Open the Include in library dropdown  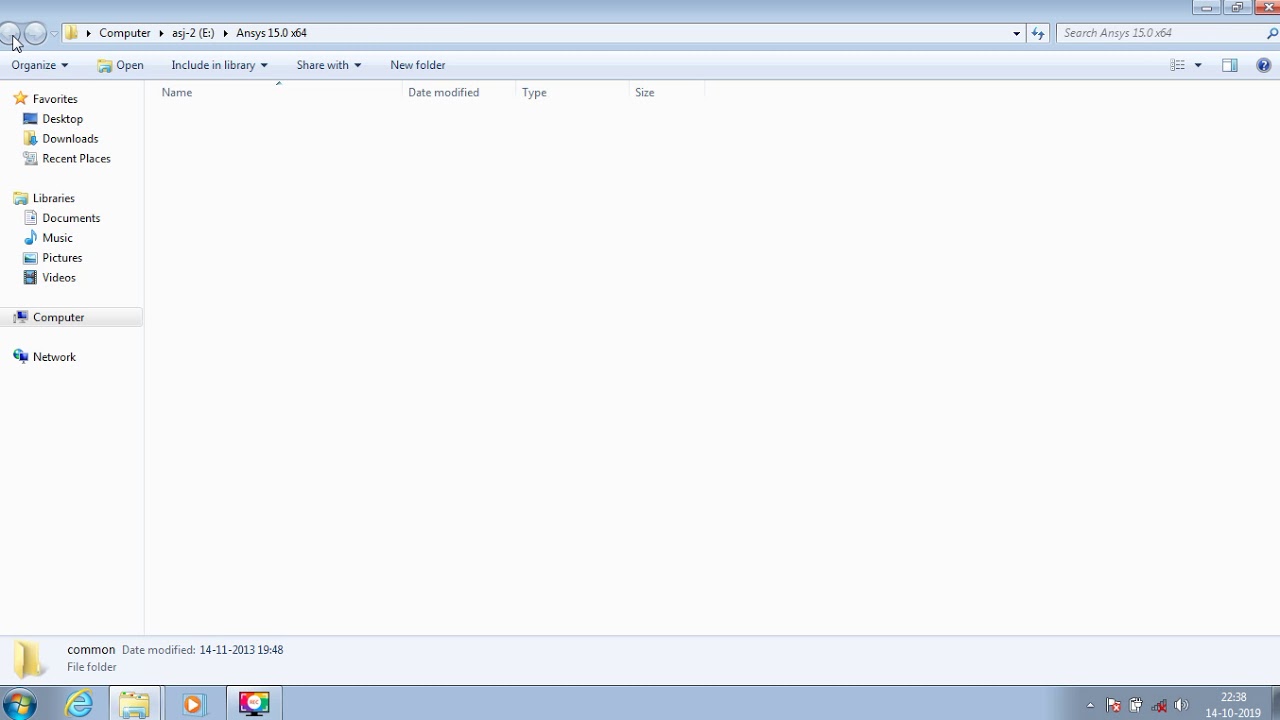pos(219,65)
